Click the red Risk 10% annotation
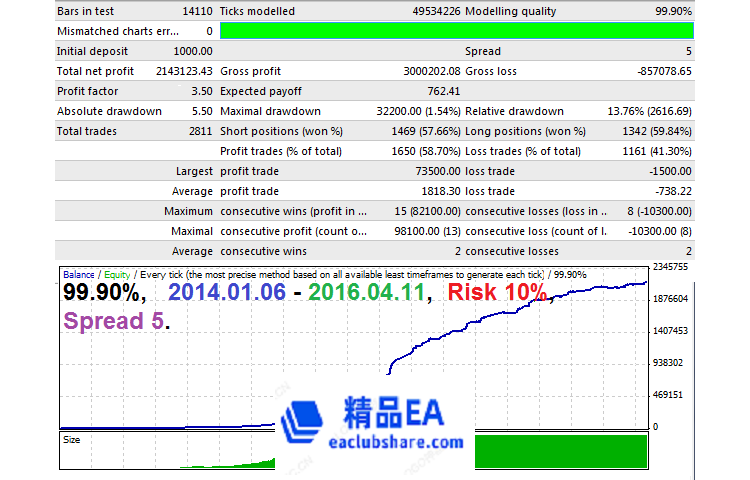750x480 pixels. pyautogui.click(x=497, y=293)
